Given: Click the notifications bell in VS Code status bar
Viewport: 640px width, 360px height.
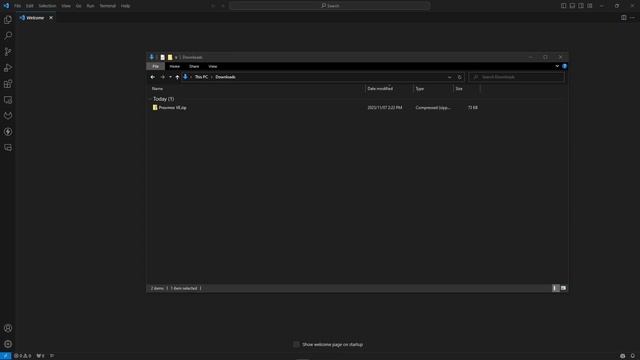Looking at the screenshot, I should coord(633,356).
